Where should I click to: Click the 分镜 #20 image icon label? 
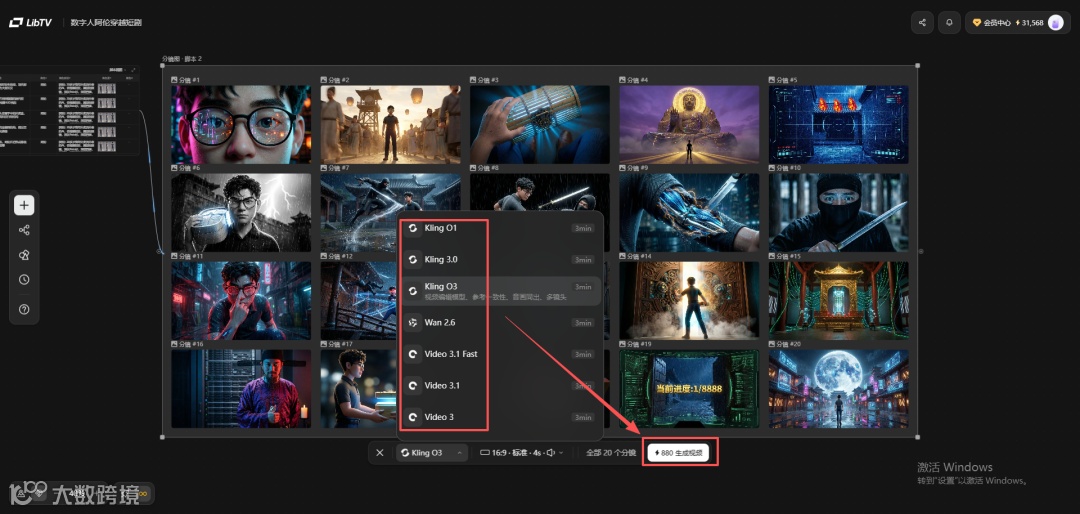pos(786,344)
